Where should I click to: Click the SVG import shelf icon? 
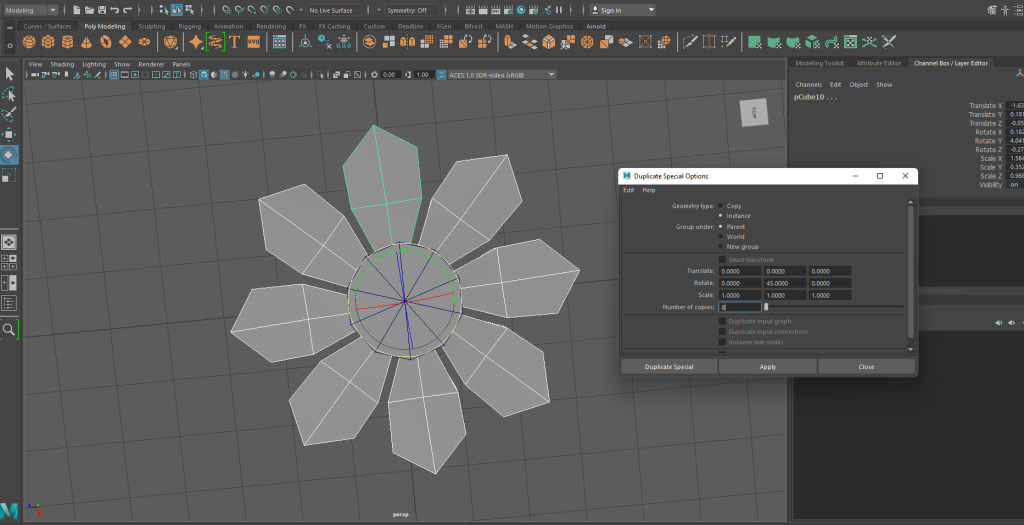click(x=253, y=42)
